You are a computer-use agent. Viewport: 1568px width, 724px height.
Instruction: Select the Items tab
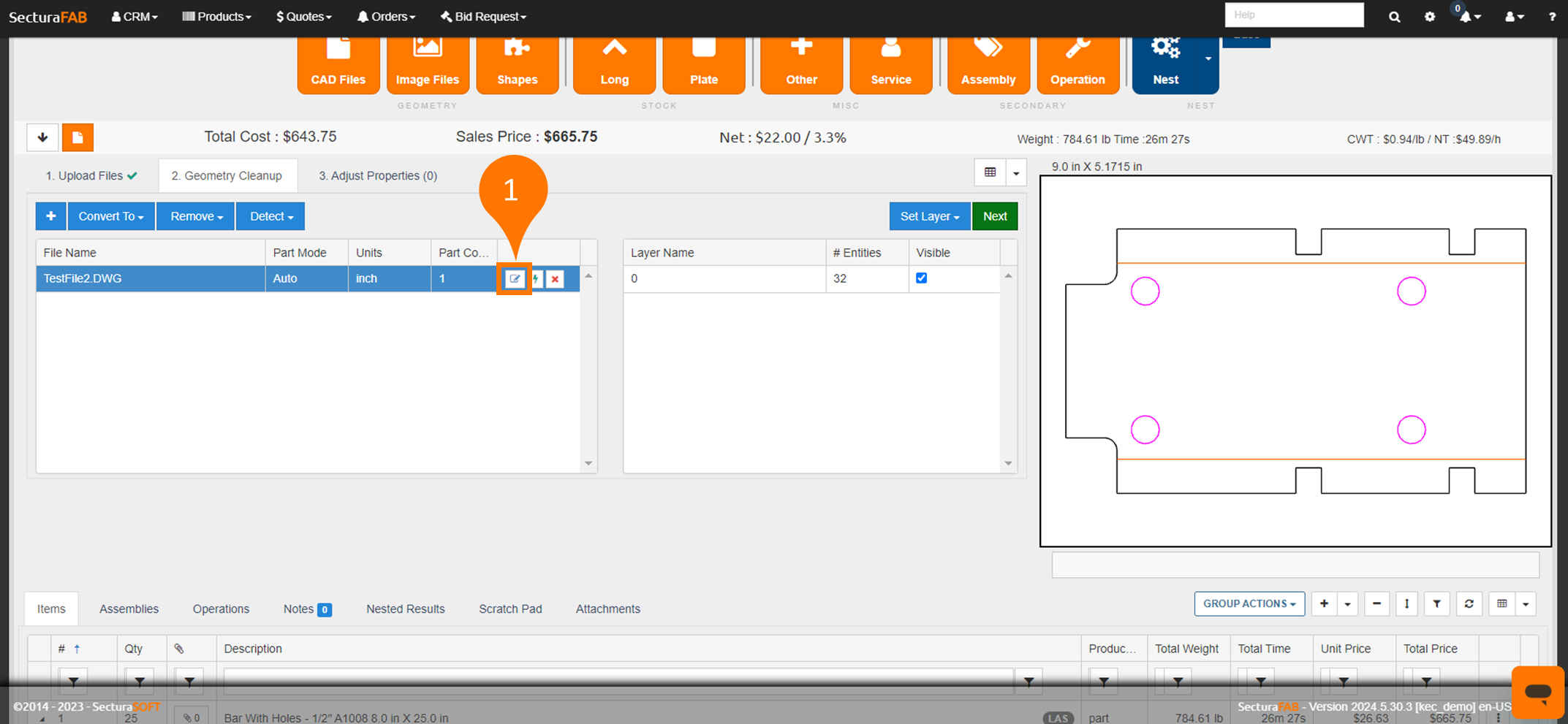pyautogui.click(x=51, y=609)
